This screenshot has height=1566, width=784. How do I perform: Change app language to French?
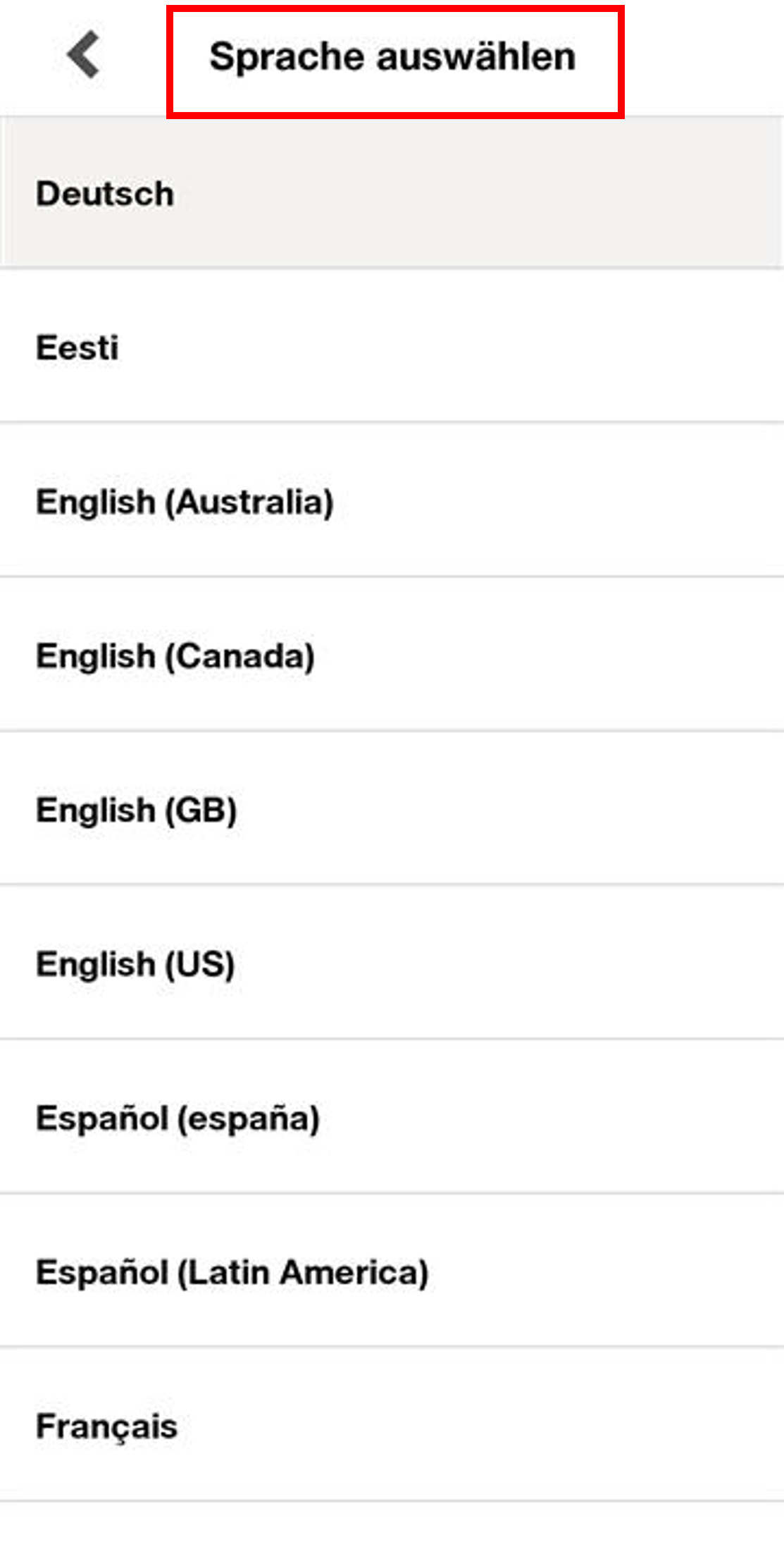tap(392, 1425)
